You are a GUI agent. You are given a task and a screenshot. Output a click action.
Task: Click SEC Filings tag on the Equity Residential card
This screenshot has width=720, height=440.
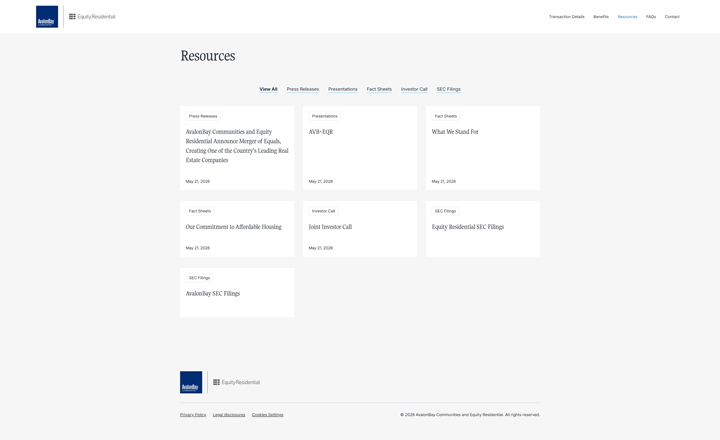click(445, 211)
